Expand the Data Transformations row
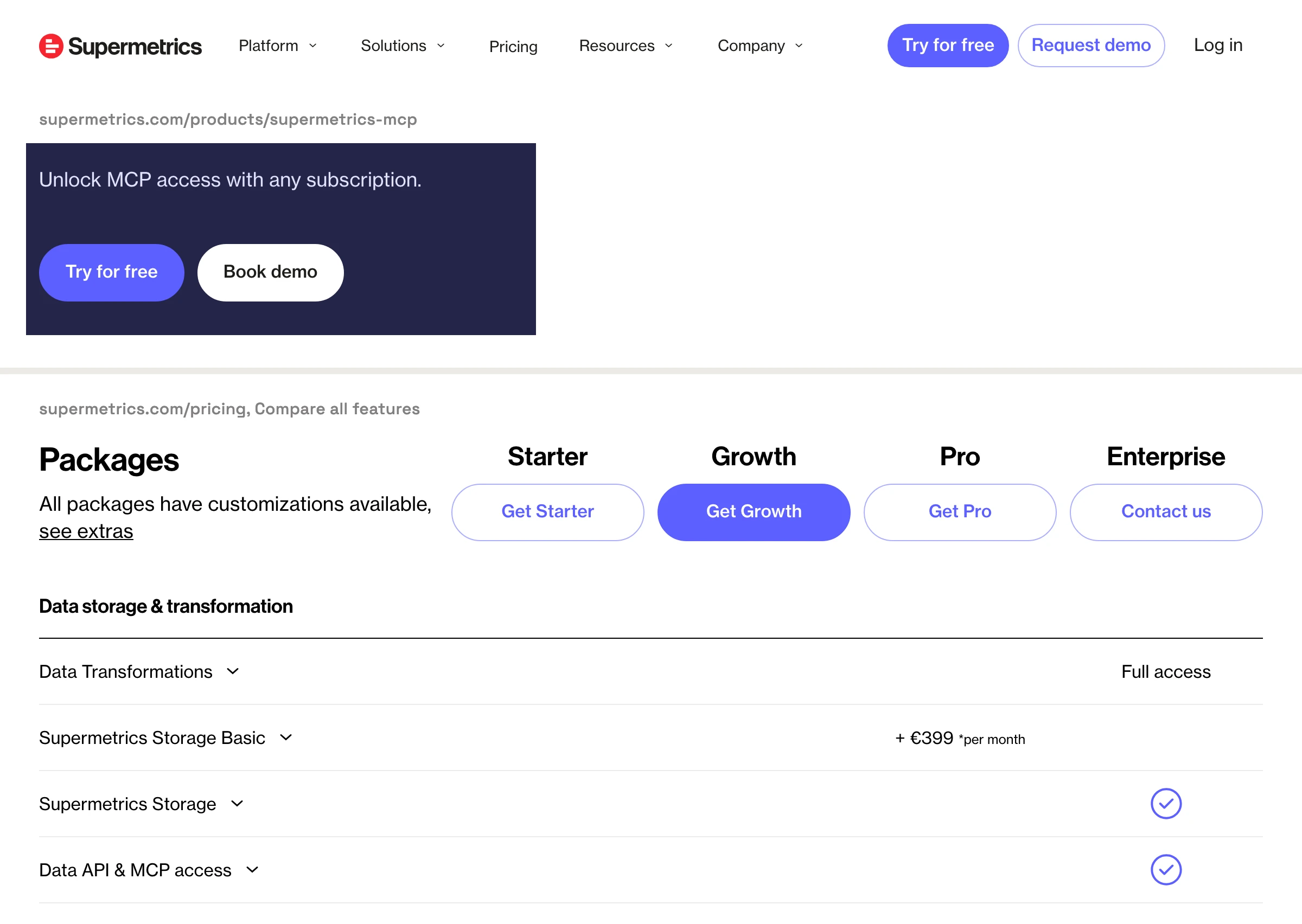Viewport: 1302px width, 924px height. [139, 672]
